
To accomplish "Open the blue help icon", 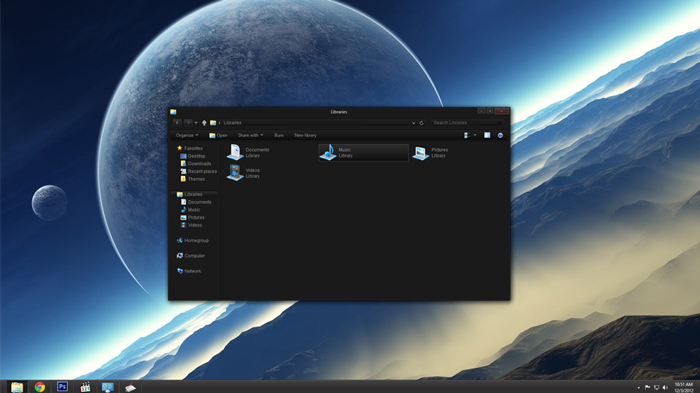I will (x=500, y=135).
